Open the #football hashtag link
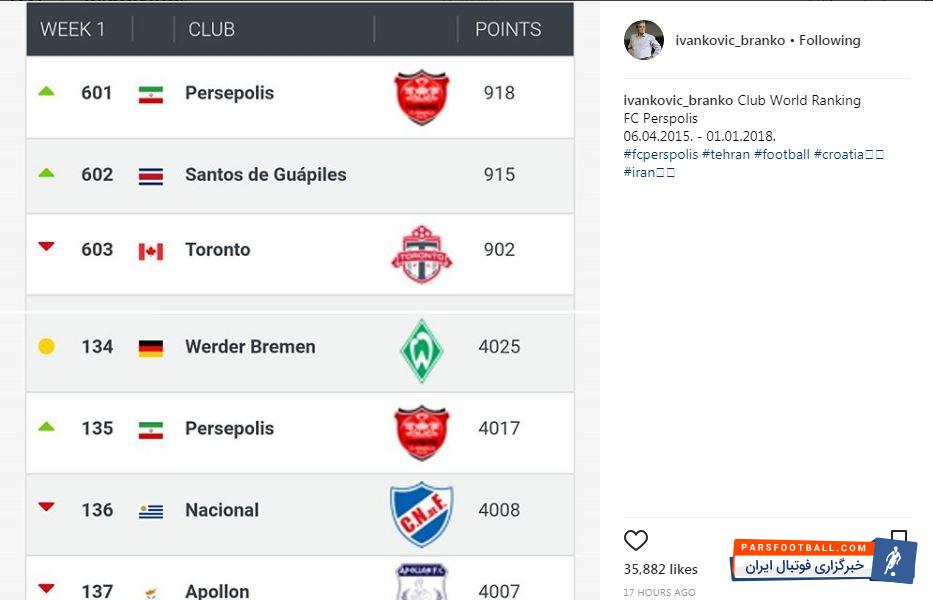The height and width of the screenshot is (600, 933). click(782, 154)
